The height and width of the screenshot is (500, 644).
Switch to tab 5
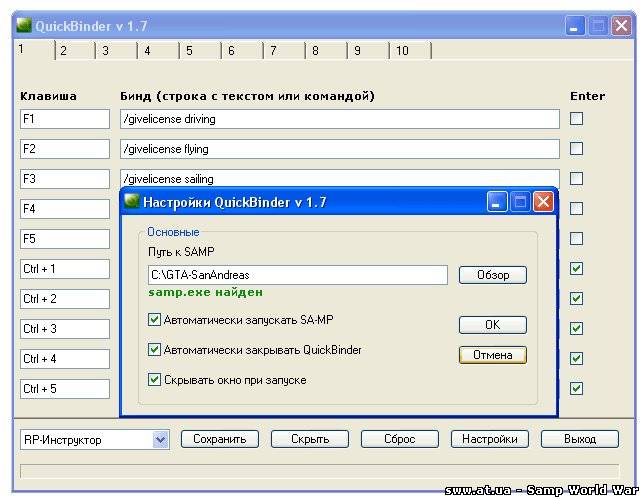(200, 51)
